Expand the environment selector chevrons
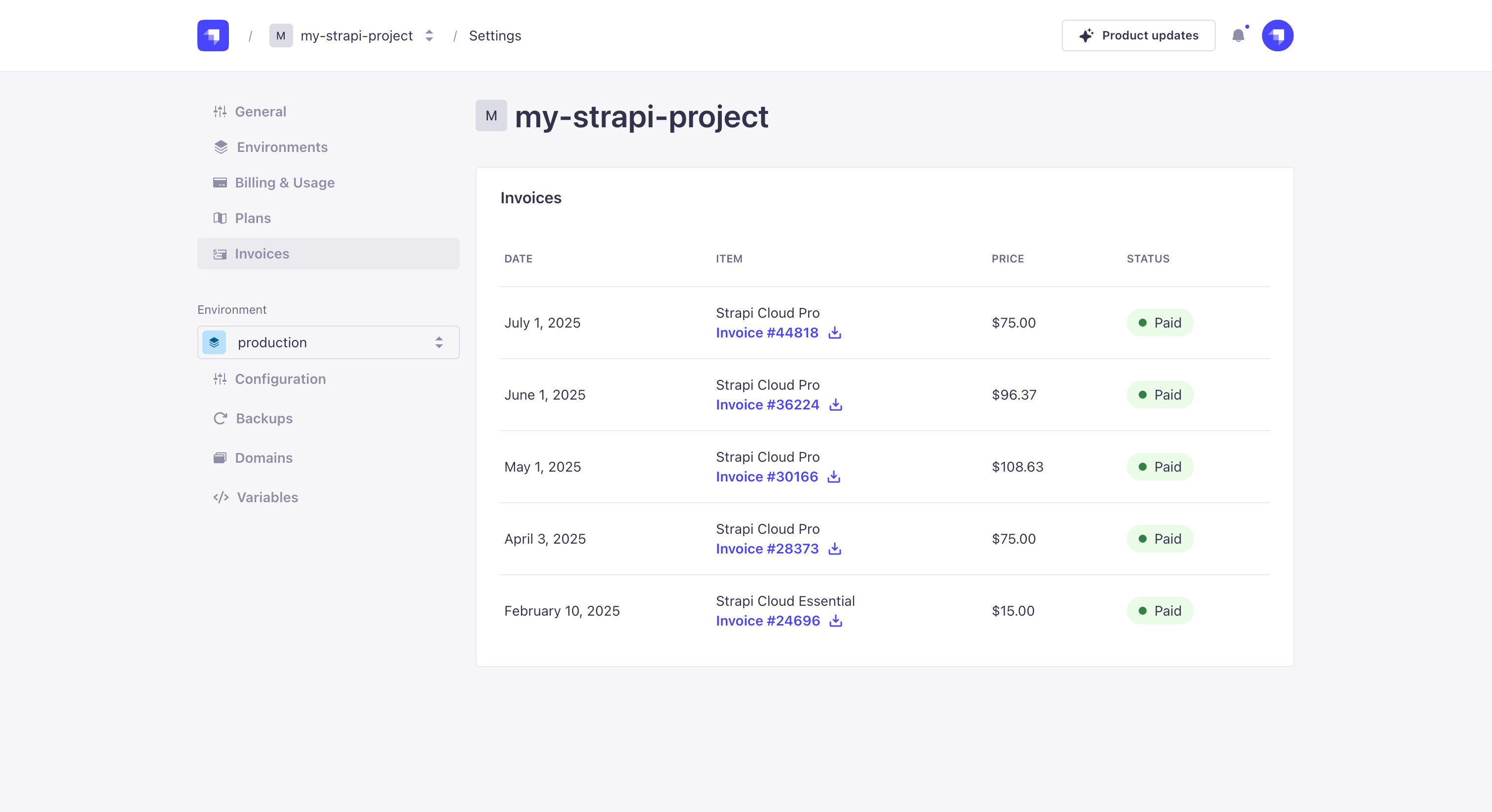The image size is (1492, 812). point(439,342)
